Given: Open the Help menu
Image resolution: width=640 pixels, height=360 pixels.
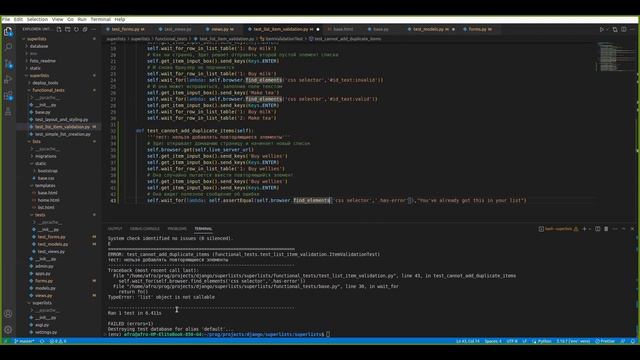Looking at the screenshot, I should 120,19.
